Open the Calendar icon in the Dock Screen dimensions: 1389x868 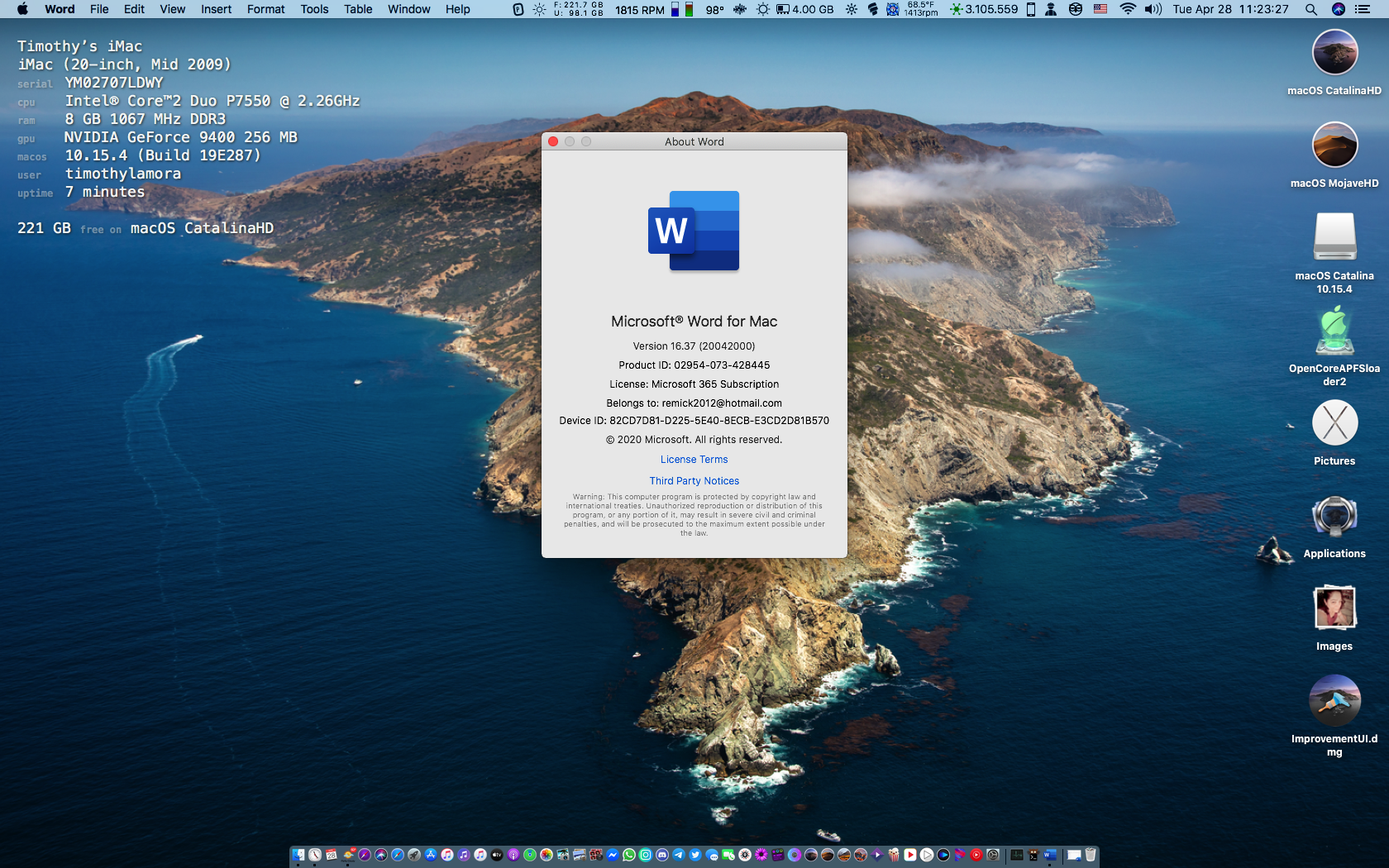(x=332, y=855)
